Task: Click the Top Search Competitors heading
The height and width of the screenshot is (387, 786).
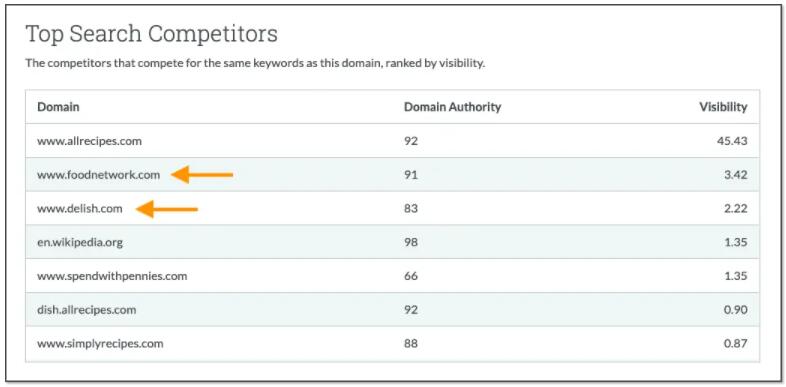Action: [151, 34]
